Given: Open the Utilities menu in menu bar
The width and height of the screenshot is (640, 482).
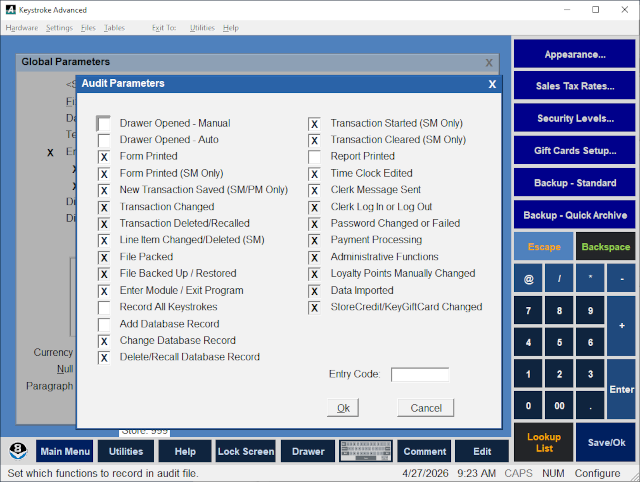Looking at the screenshot, I should (x=202, y=28).
